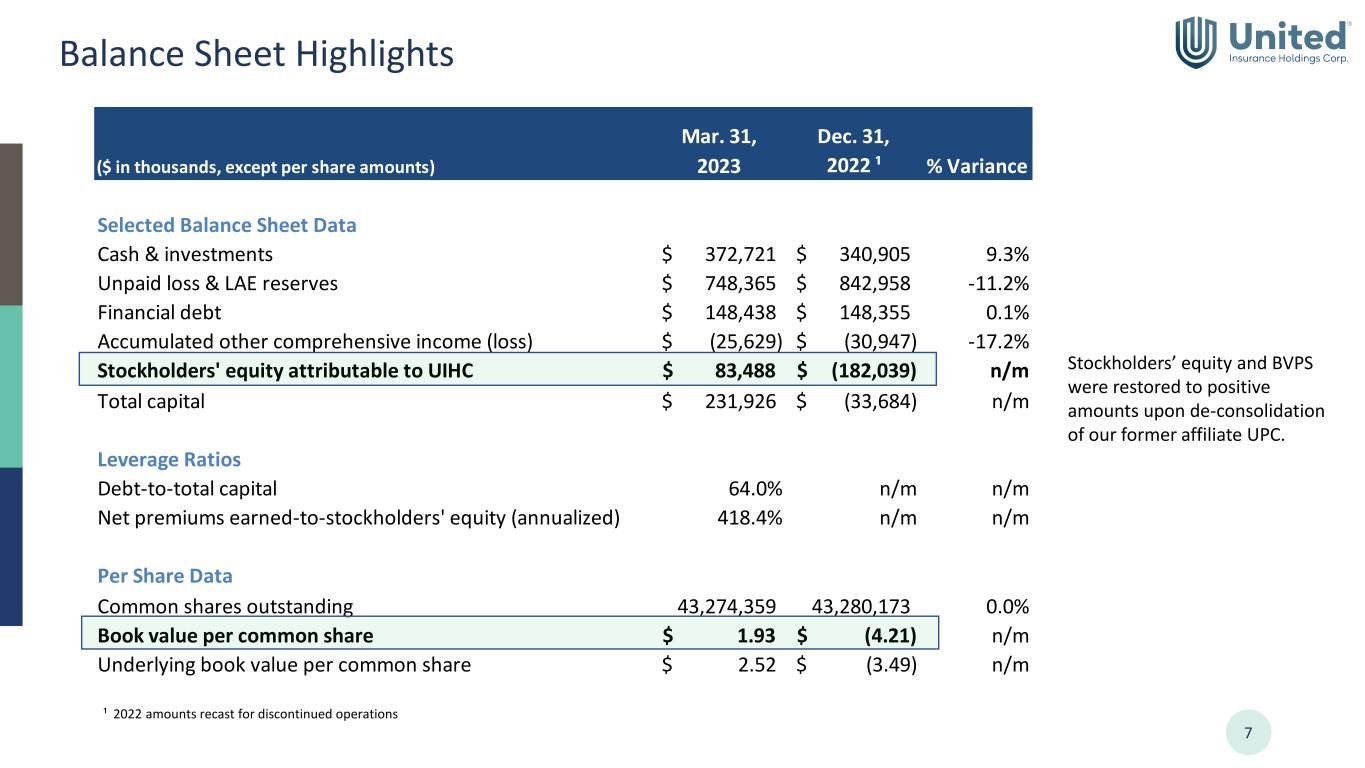The height and width of the screenshot is (768, 1365).
Task: Click the footnote about 2022 amounts recast
Action: (x=250, y=714)
